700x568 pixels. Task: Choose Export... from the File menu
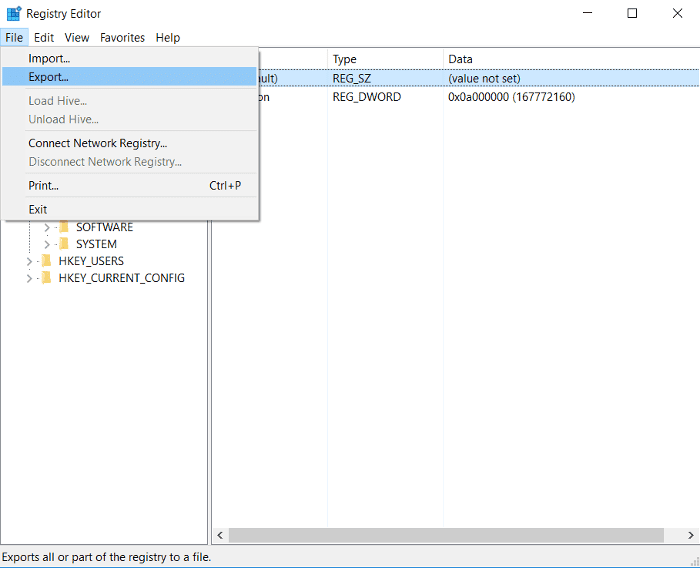coord(49,77)
